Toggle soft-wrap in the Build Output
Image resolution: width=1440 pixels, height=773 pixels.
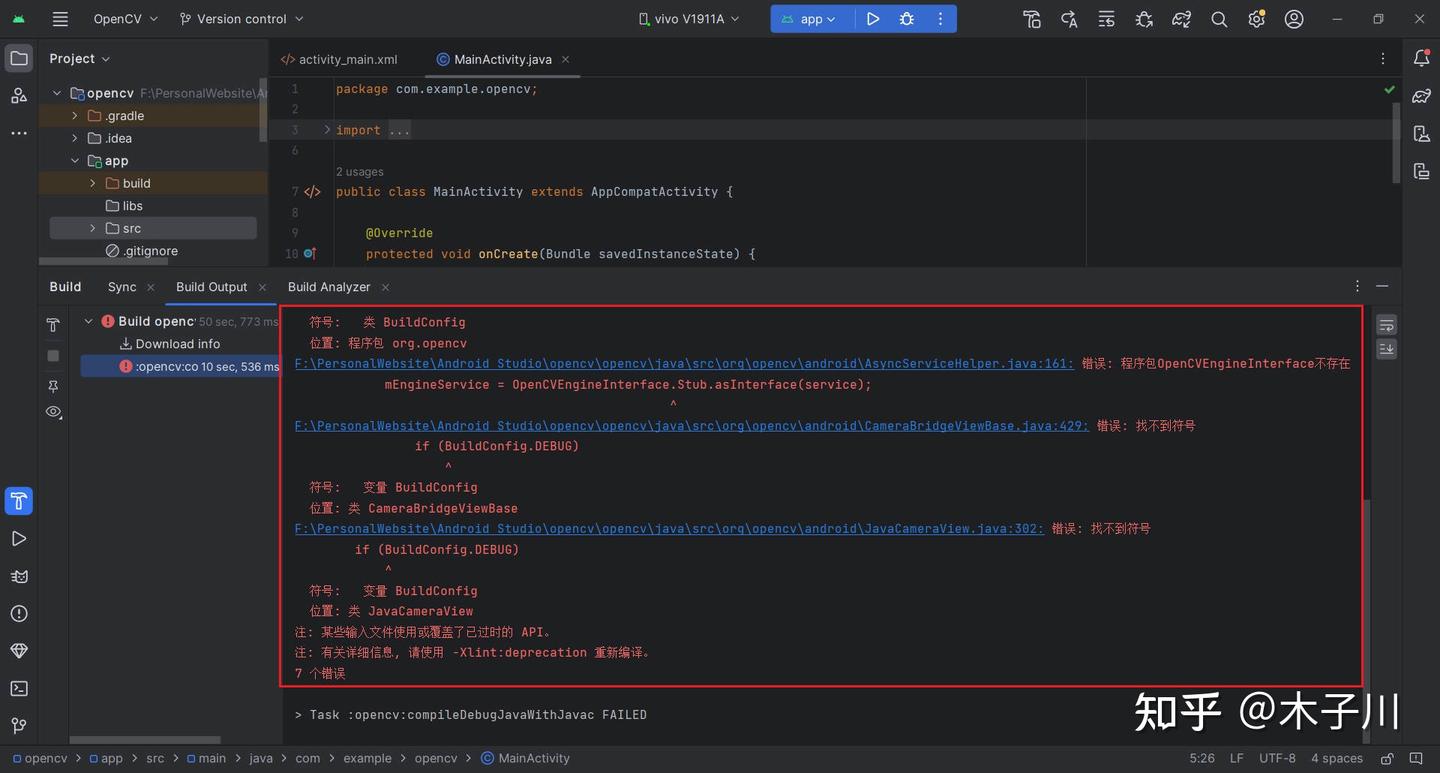point(1386,323)
